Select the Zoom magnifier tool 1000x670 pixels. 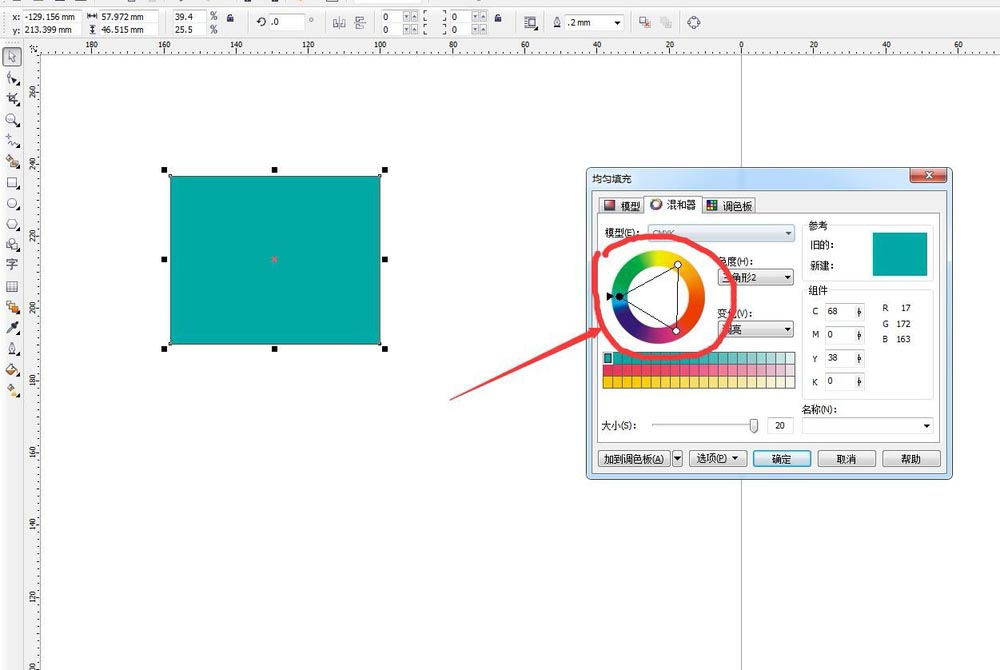[x=12, y=120]
